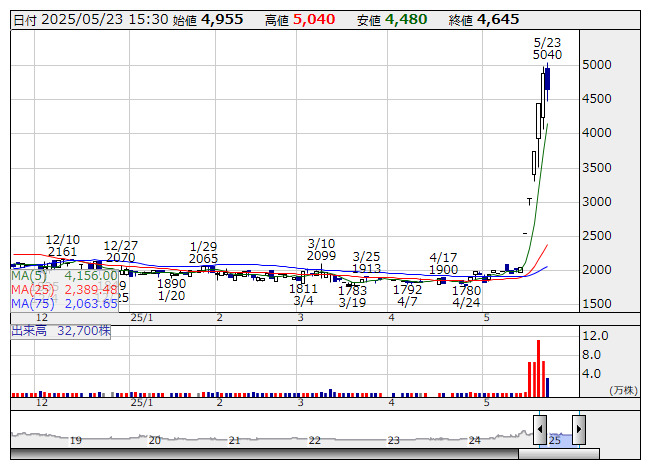Click the tallest red volume bar
The height and width of the screenshot is (470, 653).
538,368
